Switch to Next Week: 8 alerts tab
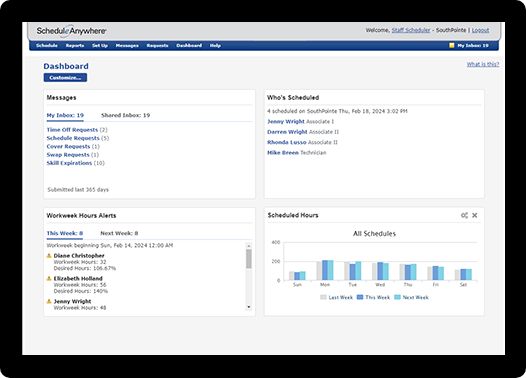 point(119,233)
